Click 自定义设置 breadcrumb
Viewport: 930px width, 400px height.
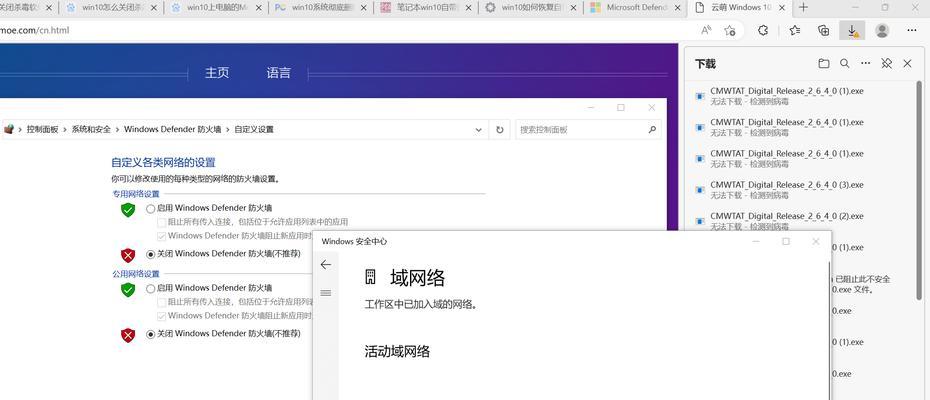(254, 129)
